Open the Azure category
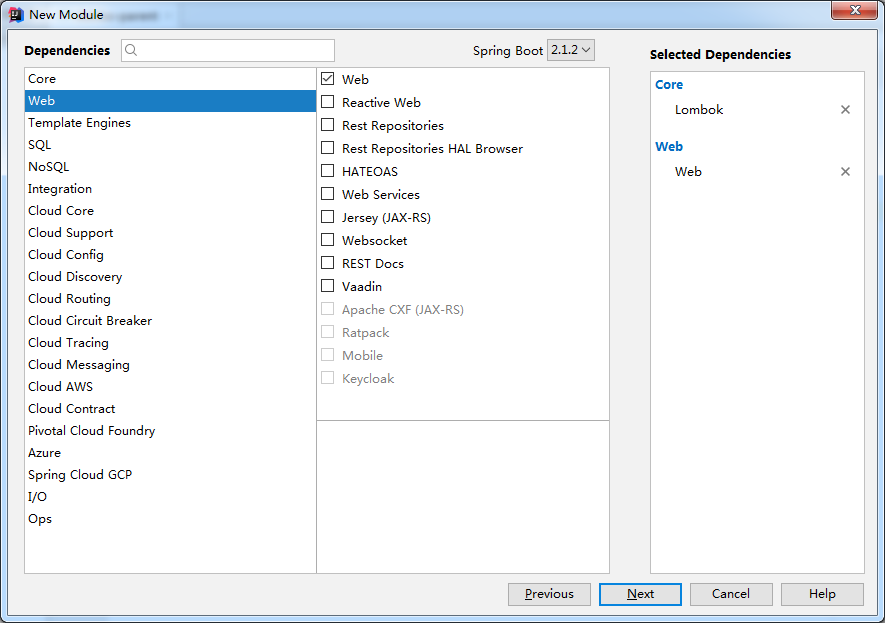This screenshot has height=623, width=885. coord(170,453)
